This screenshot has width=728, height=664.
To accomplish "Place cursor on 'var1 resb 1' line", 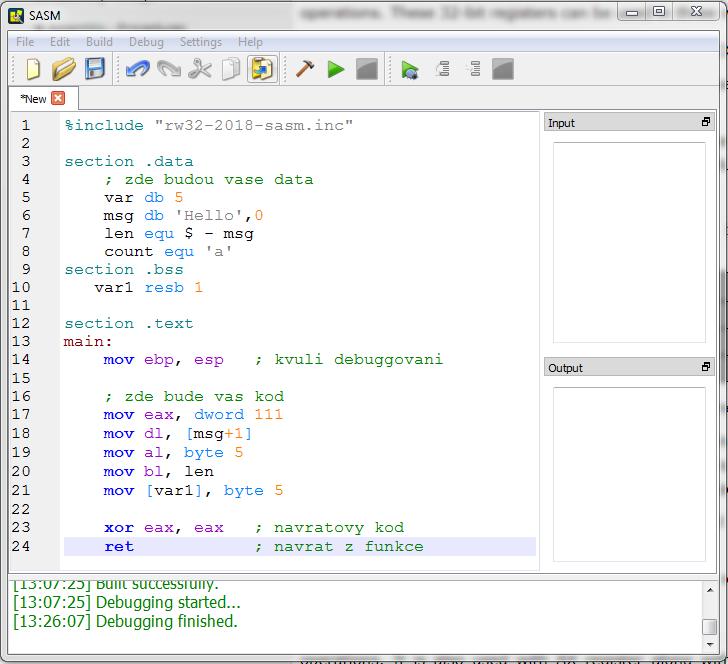I will 149,288.
